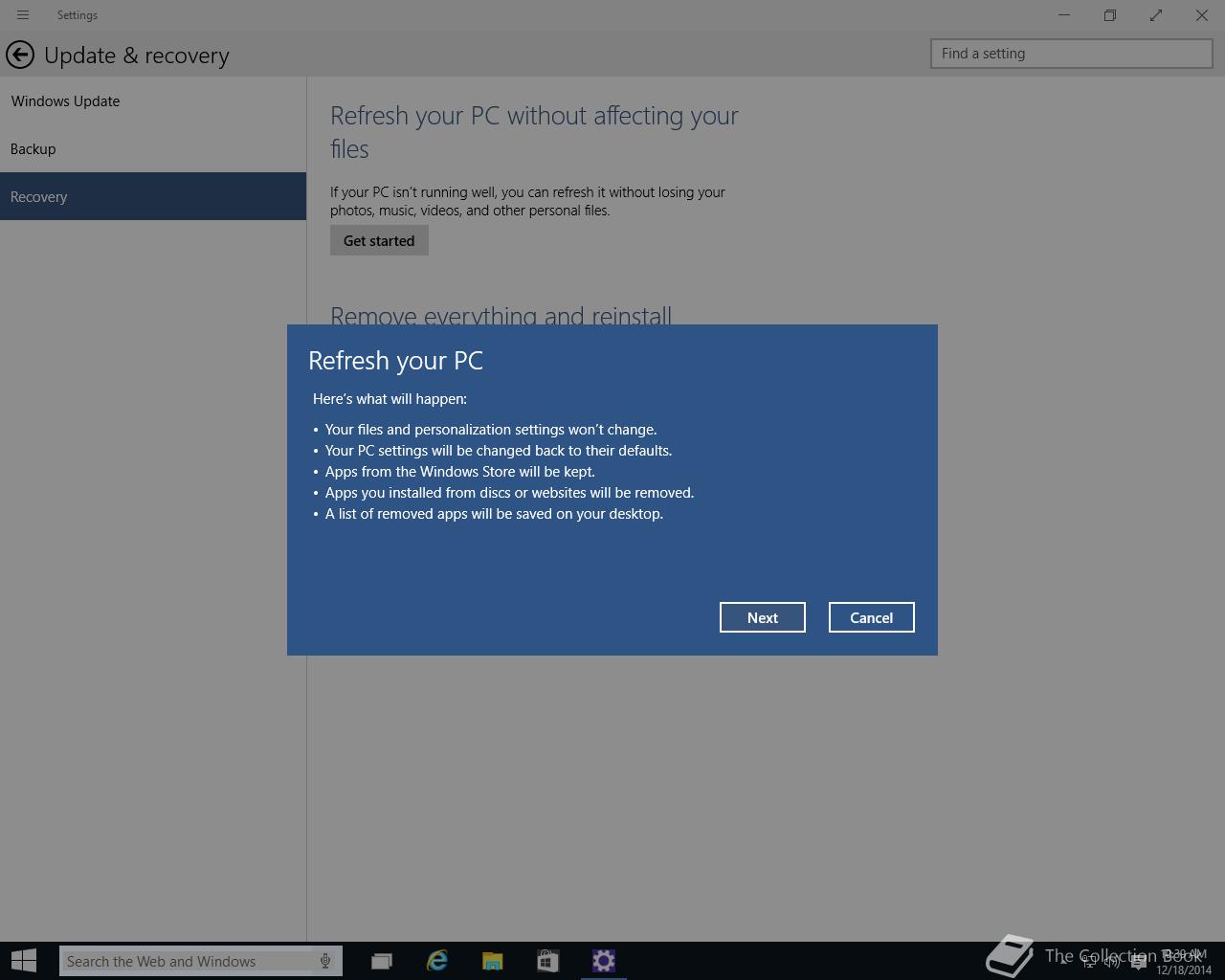Open Windows Update section
Image resolution: width=1225 pixels, height=980 pixels.
pyautogui.click(x=153, y=100)
